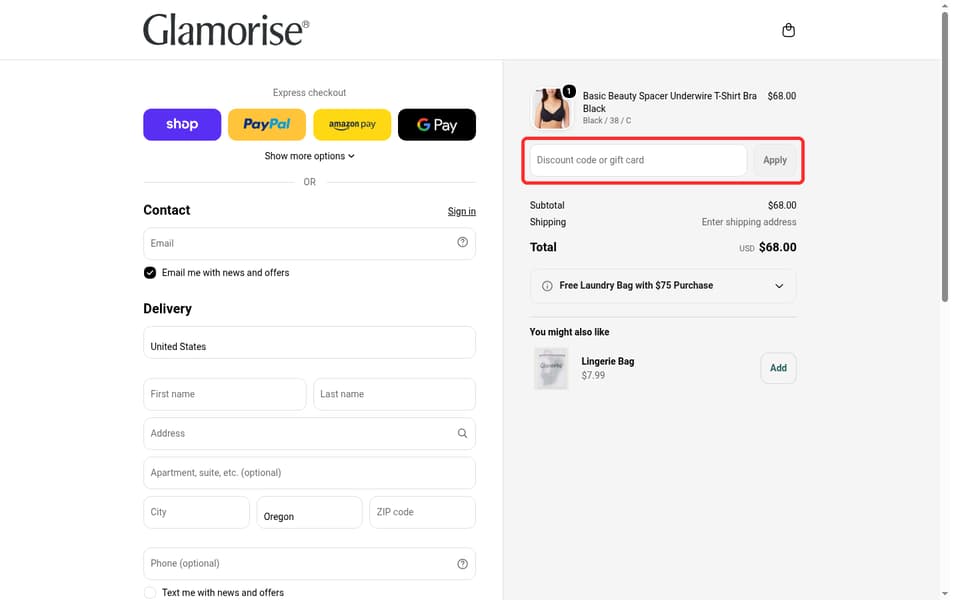Click the ZIP code field
Screen dimensions: 960x600
[422, 512]
